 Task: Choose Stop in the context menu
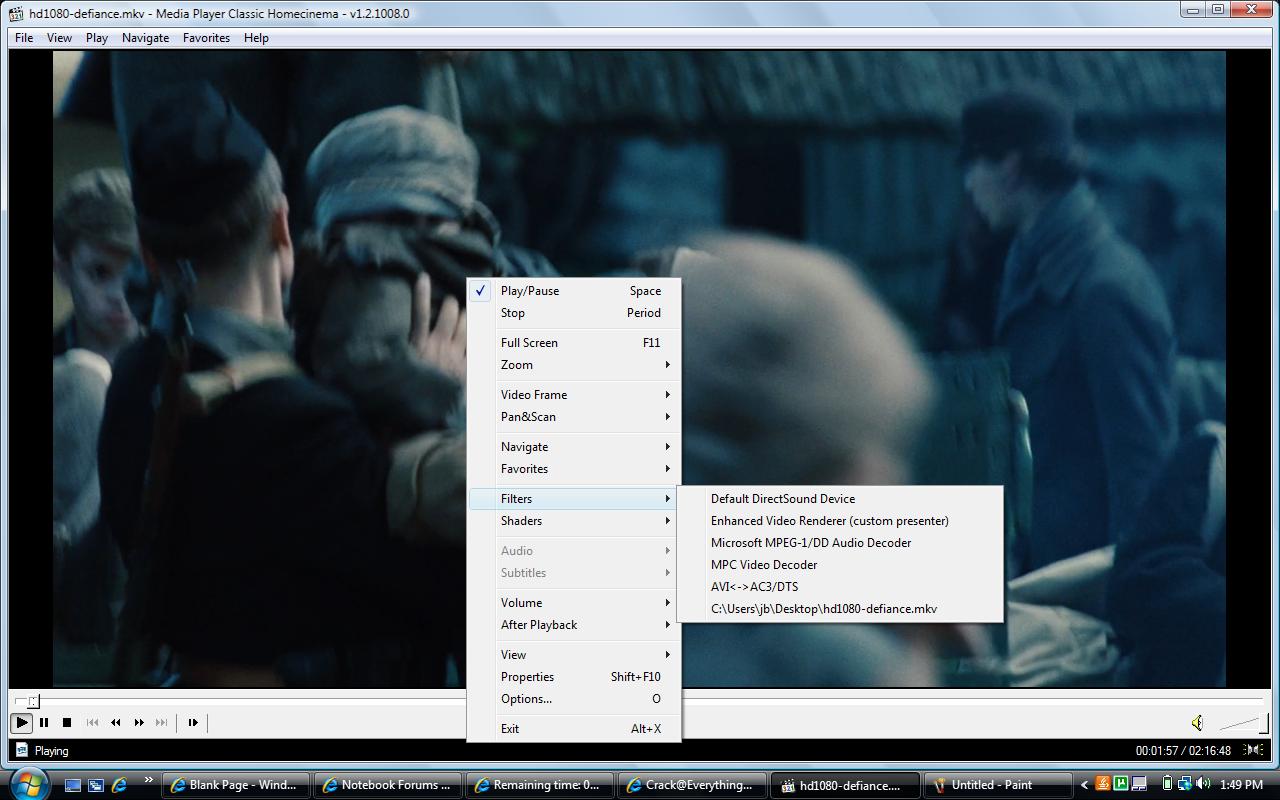(574, 313)
